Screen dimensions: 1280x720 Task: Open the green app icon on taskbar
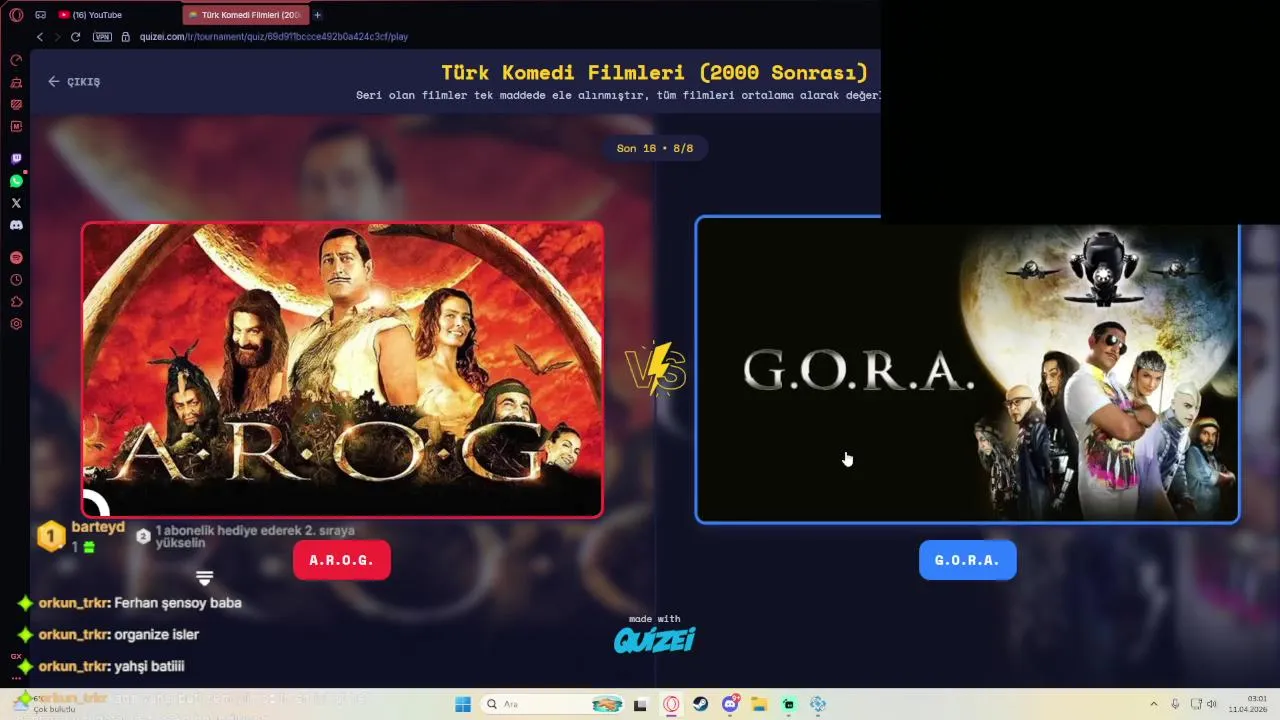(x=789, y=704)
